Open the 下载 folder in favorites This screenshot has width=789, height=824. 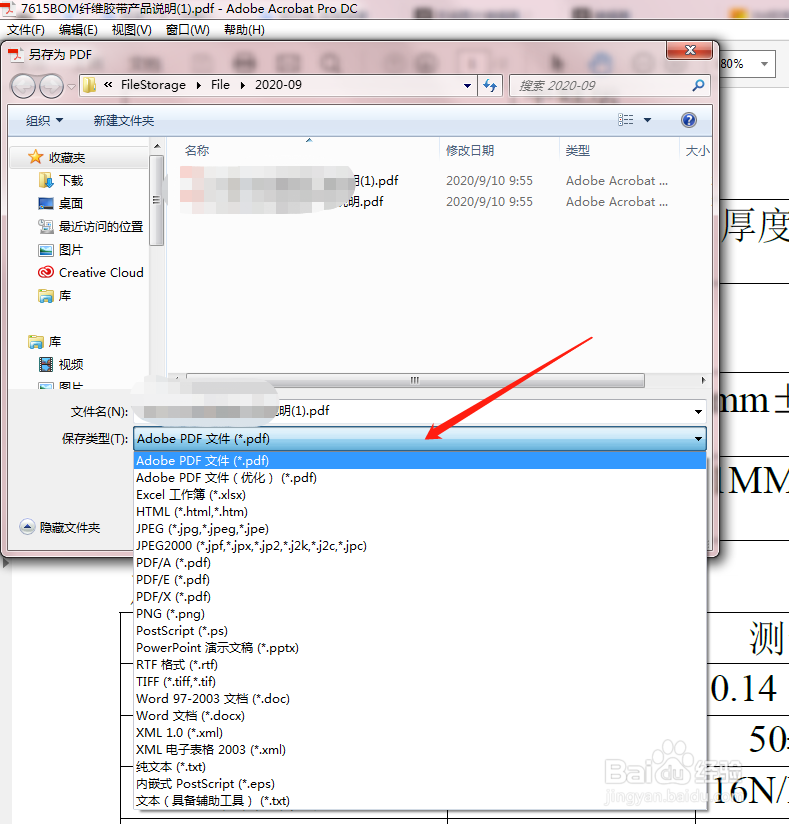(61, 181)
